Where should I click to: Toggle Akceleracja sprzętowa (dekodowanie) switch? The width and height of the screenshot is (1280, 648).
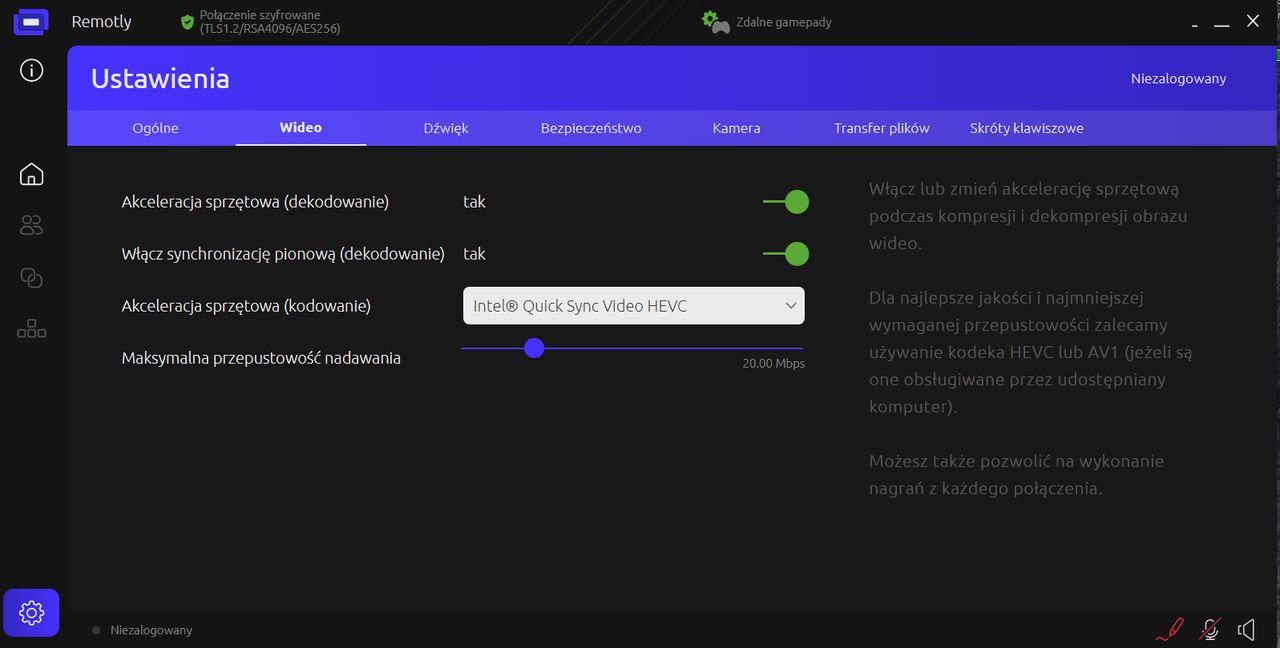point(785,202)
